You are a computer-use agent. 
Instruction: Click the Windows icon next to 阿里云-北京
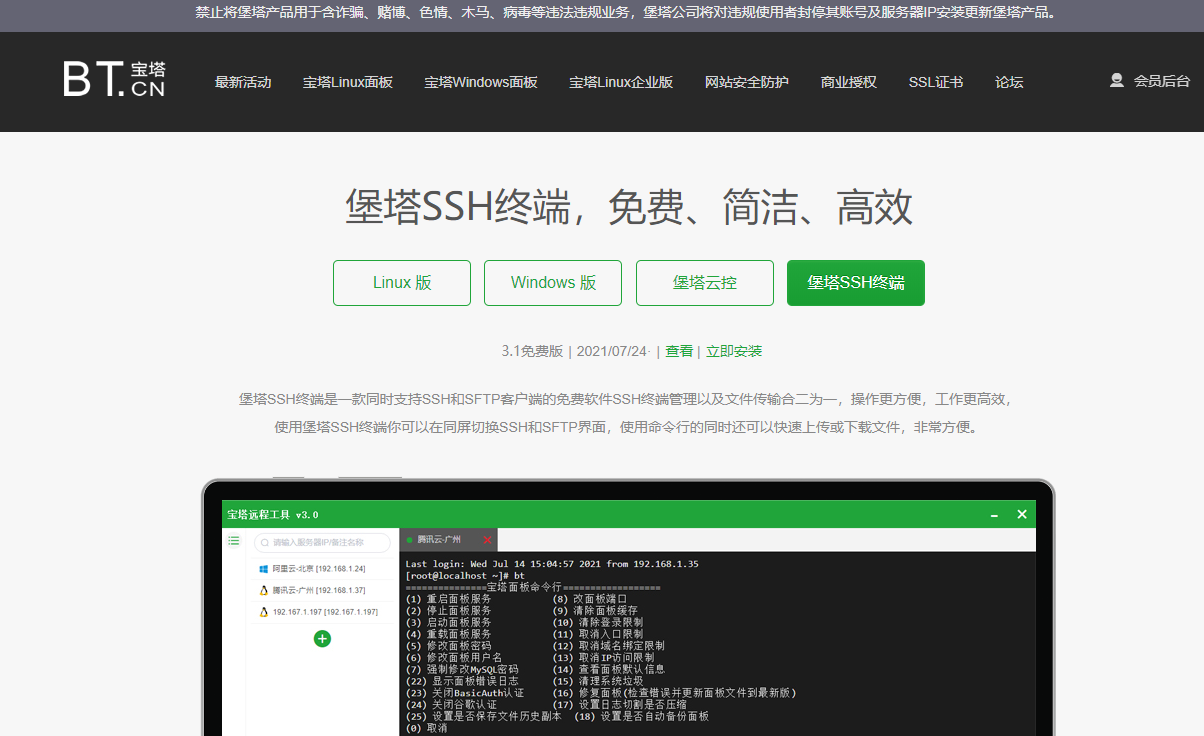263,568
